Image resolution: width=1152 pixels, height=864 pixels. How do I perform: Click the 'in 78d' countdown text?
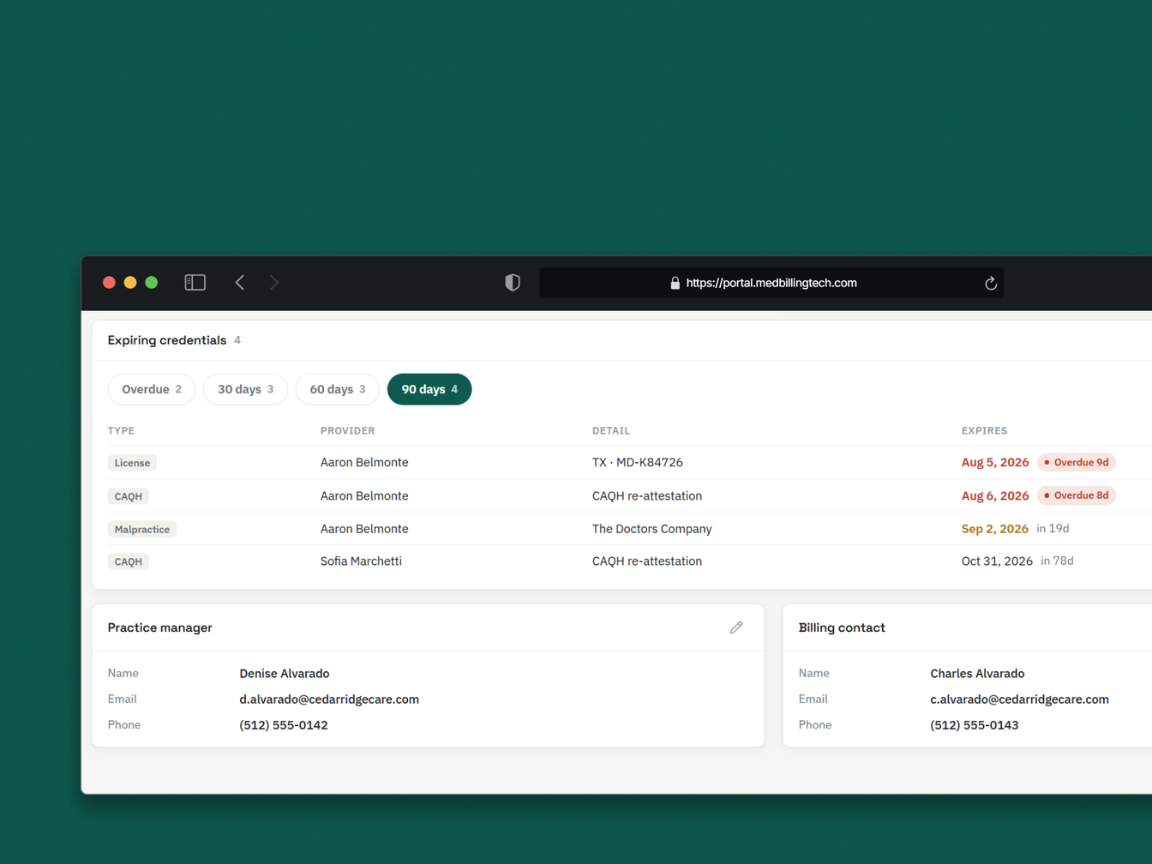1056,561
